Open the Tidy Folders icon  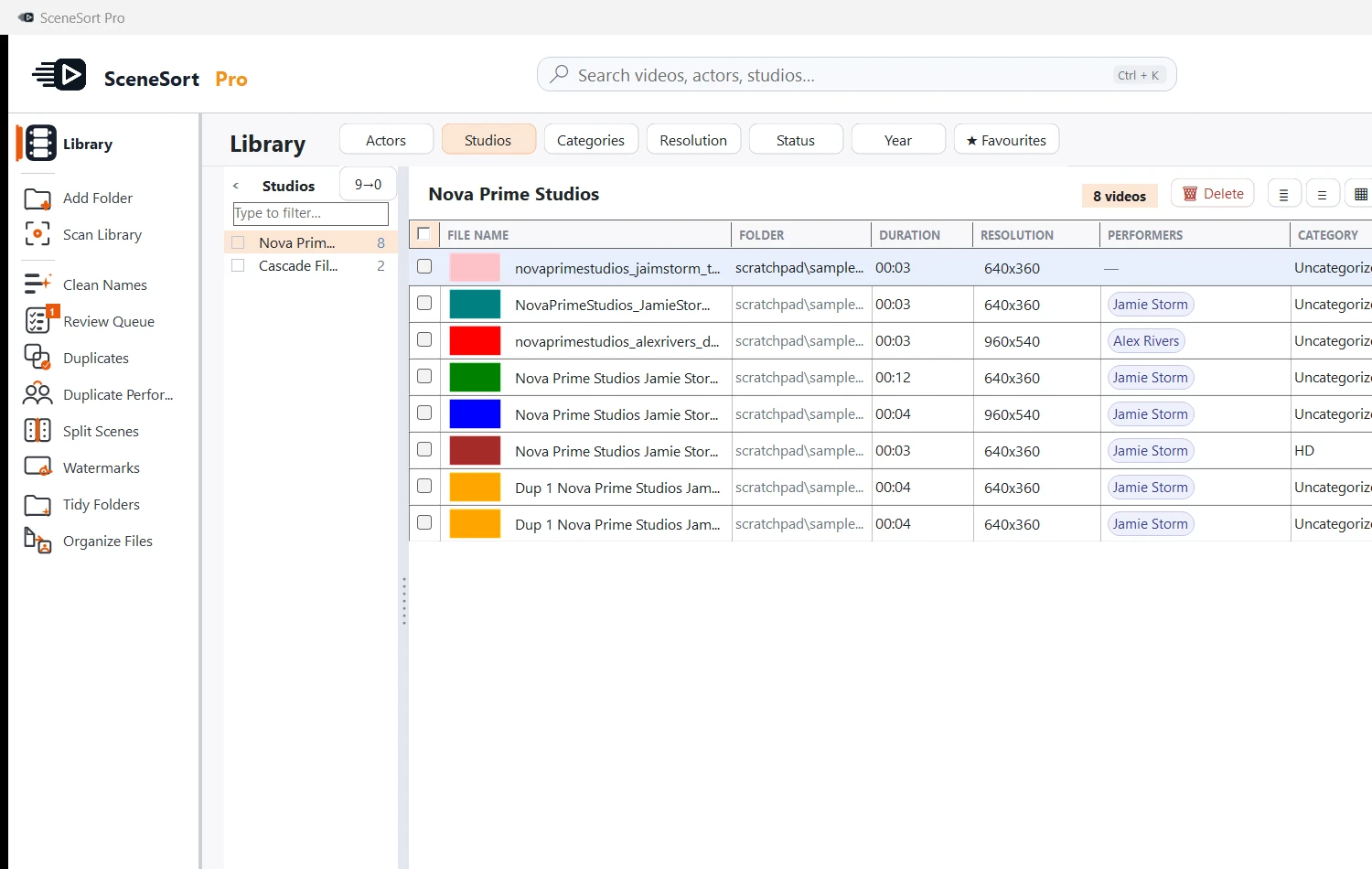point(38,504)
